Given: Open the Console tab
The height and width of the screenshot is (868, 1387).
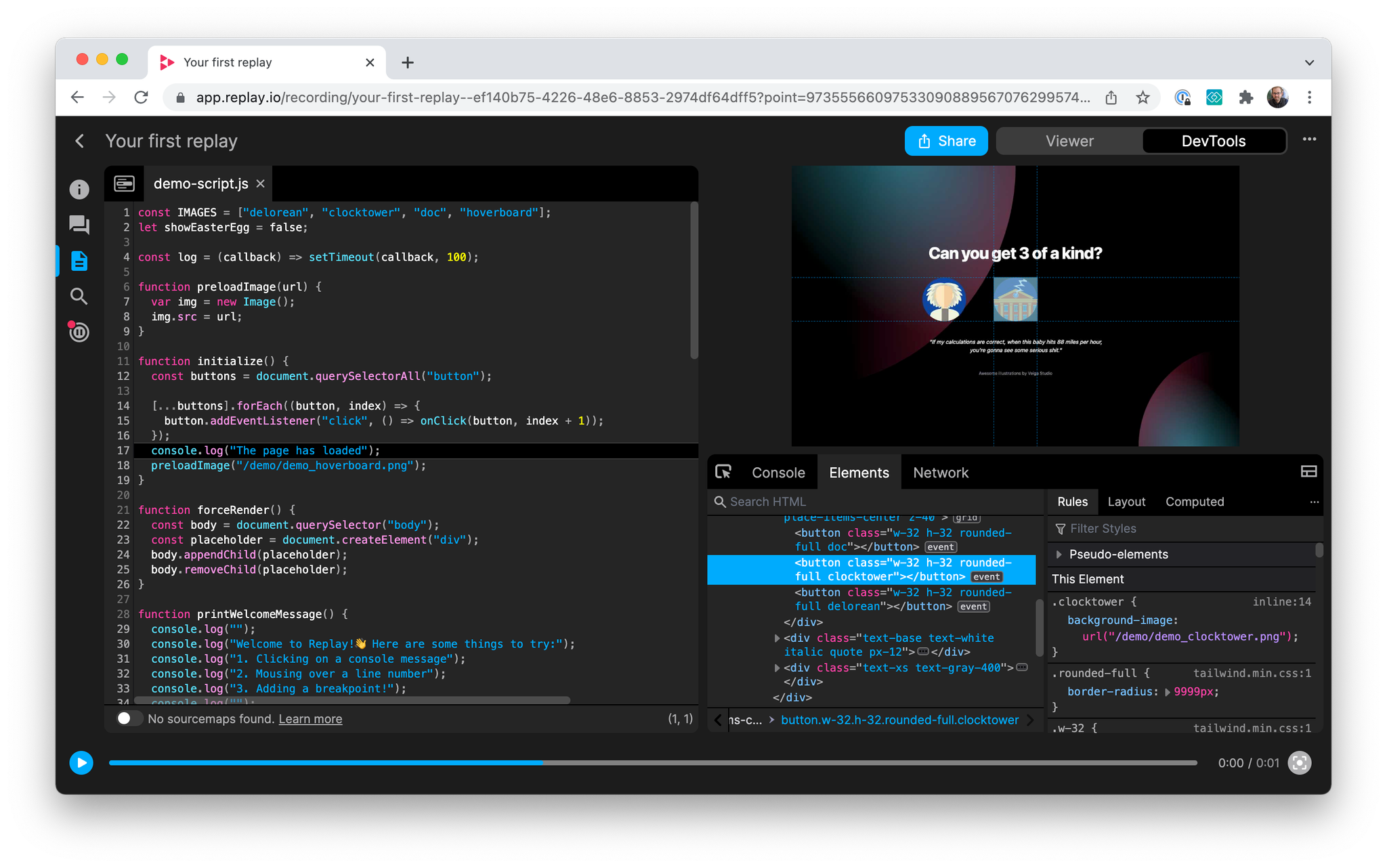Looking at the screenshot, I should [x=778, y=473].
